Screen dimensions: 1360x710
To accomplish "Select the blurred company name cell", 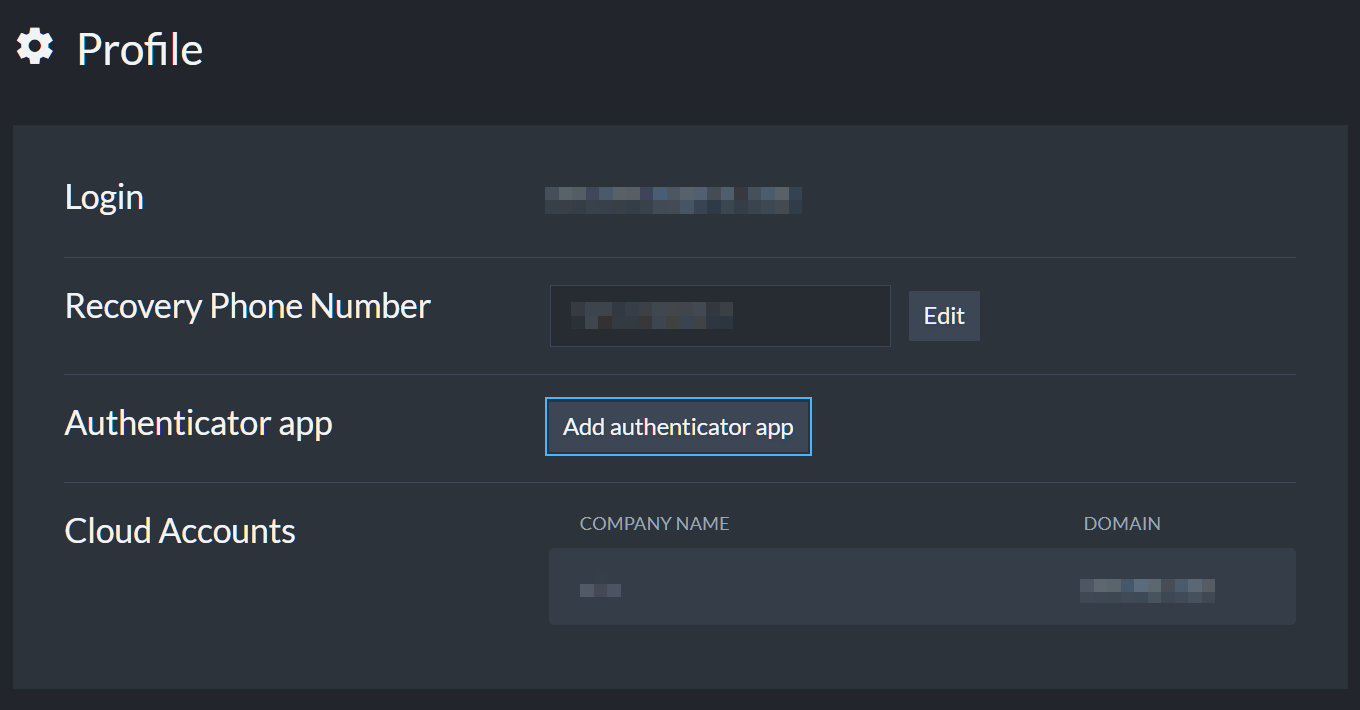I will point(600,590).
